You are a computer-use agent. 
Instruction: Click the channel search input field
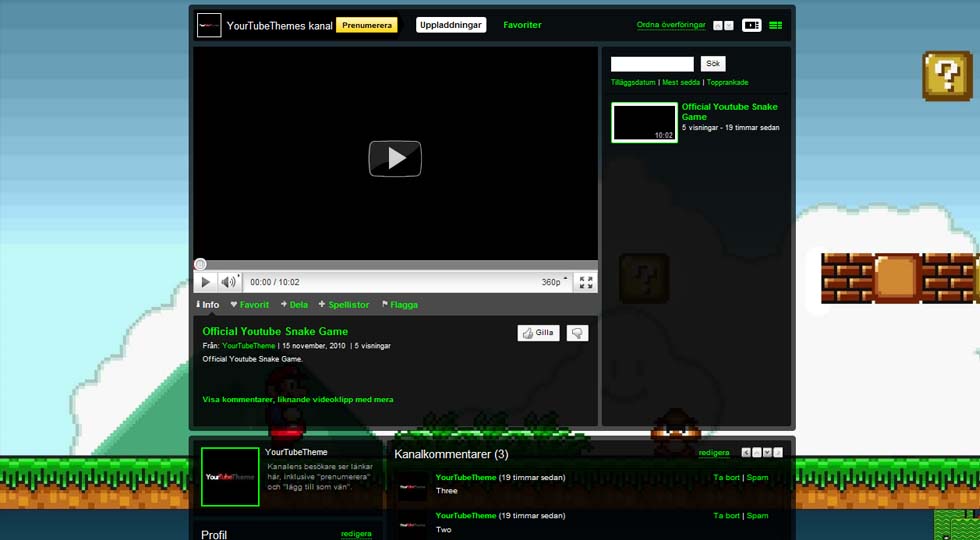pyautogui.click(x=652, y=64)
